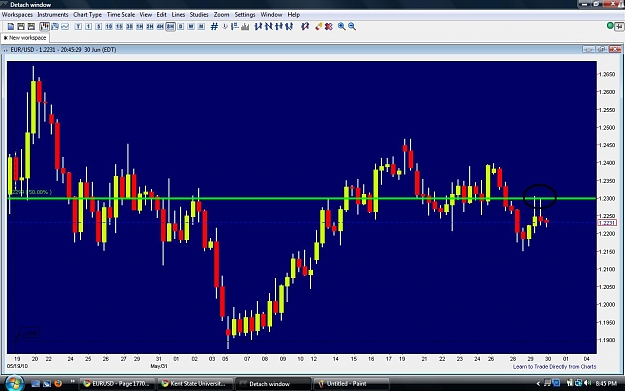
Task: Select the first line drawing tool
Action: (258, 27)
